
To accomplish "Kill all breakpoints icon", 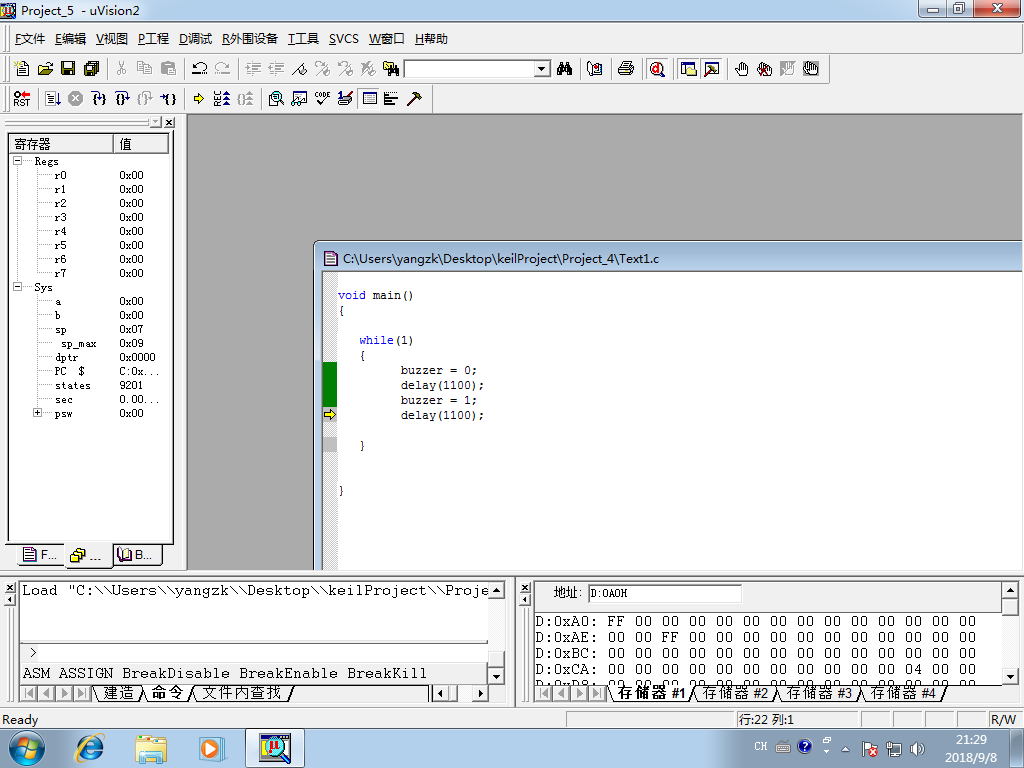I will [x=764, y=69].
